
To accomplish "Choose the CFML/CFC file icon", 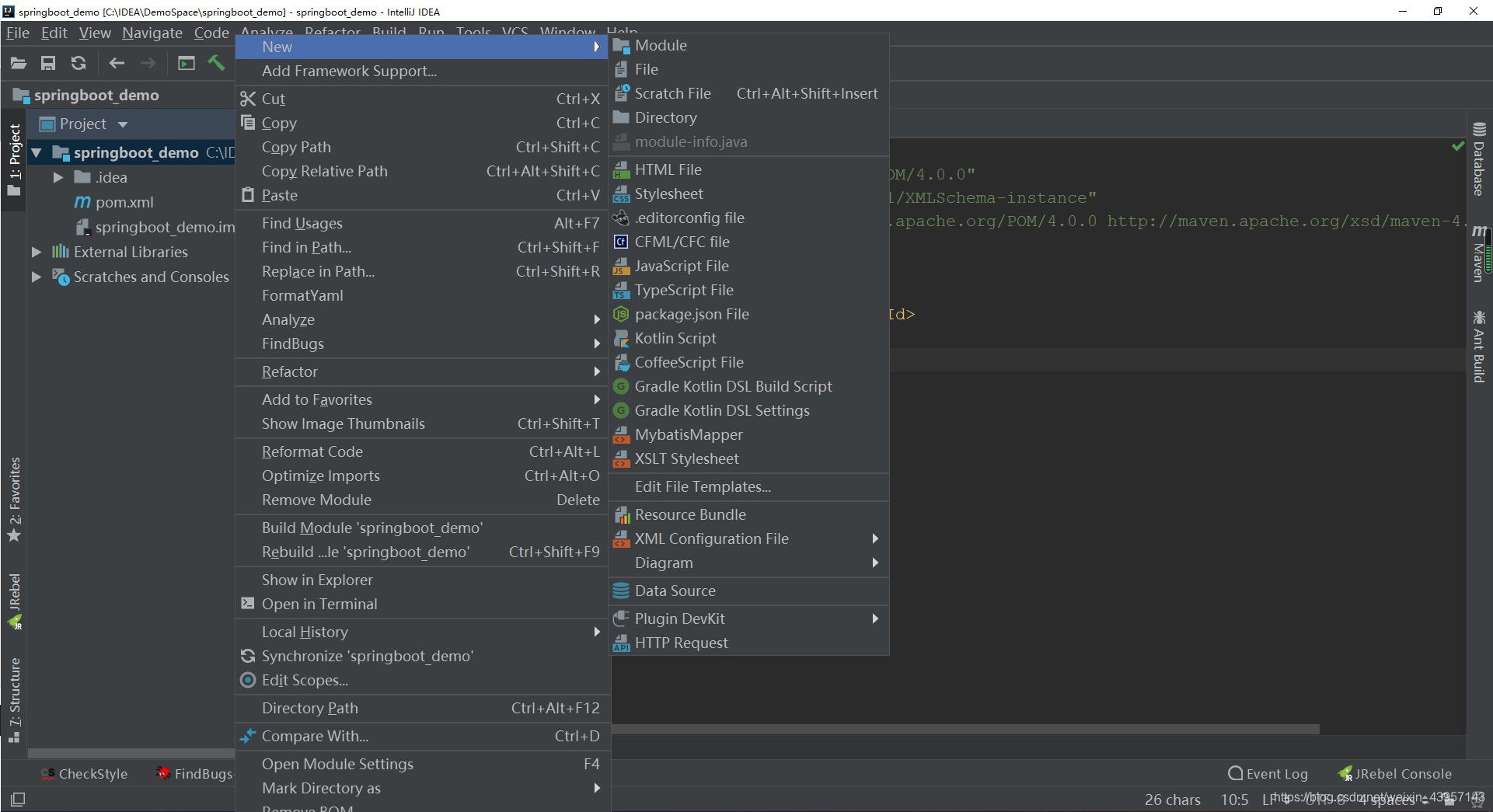I will click(x=621, y=242).
